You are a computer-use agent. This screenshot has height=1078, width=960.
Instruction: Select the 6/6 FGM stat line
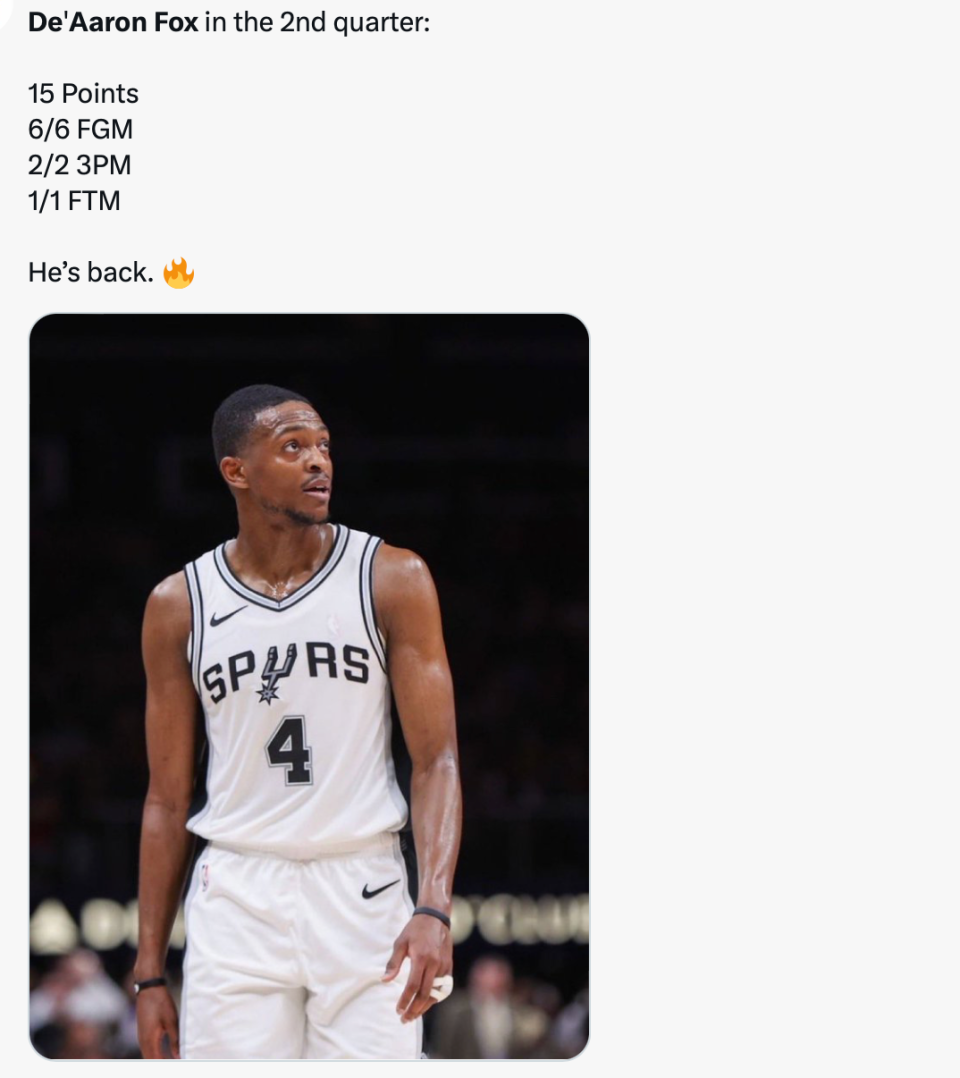pyautogui.click(x=80, y=129)
